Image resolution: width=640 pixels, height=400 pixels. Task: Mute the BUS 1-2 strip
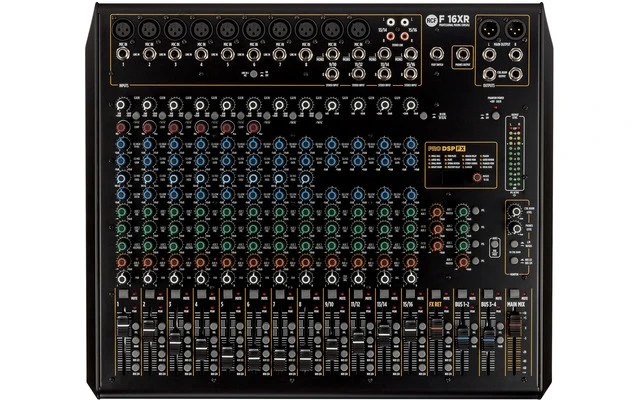pyautogui.click(x=462, y=294)
